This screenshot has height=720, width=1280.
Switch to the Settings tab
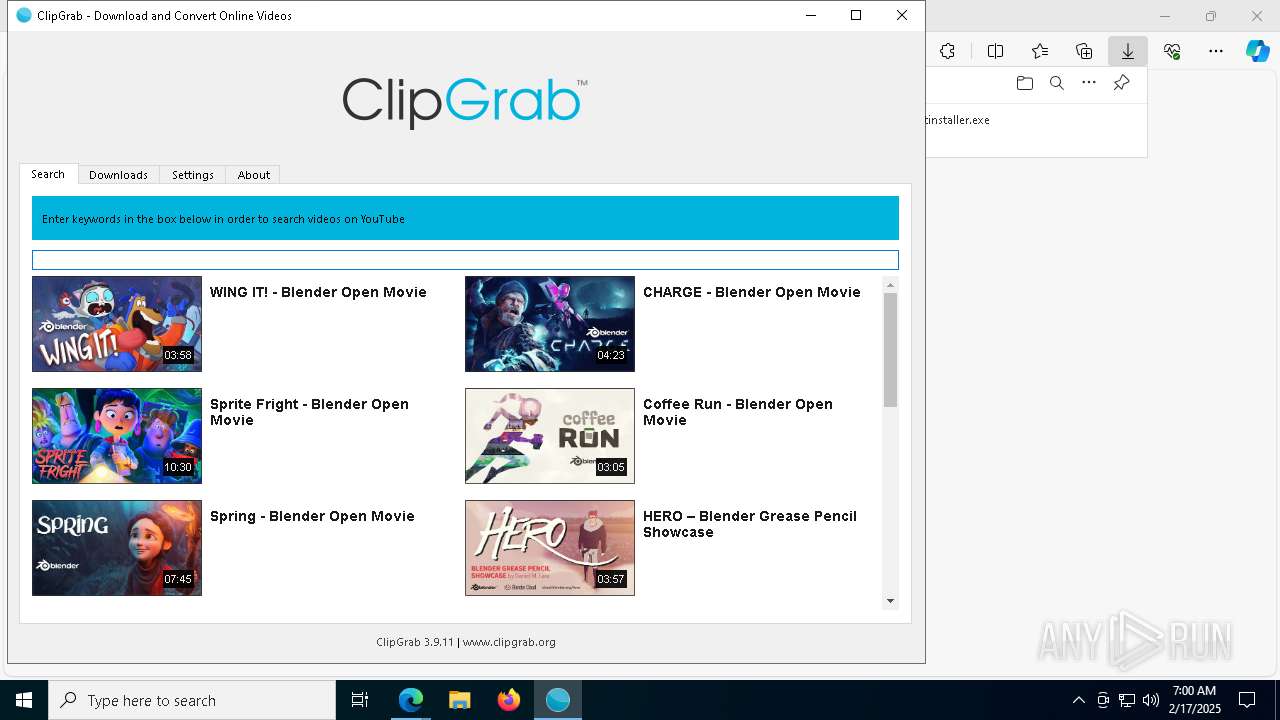(x=192, y=175)
